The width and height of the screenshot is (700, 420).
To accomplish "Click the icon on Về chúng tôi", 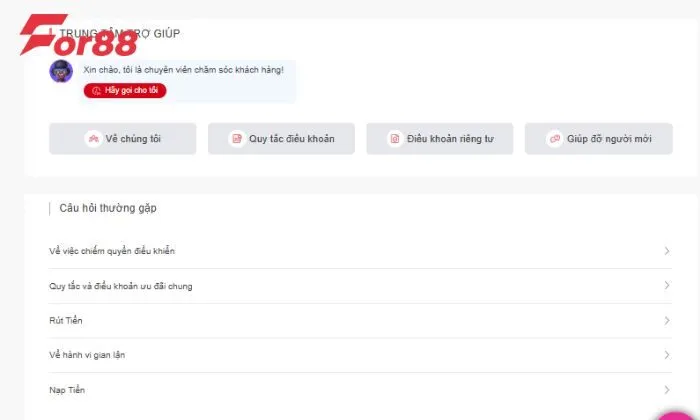I will pos(93,139).
